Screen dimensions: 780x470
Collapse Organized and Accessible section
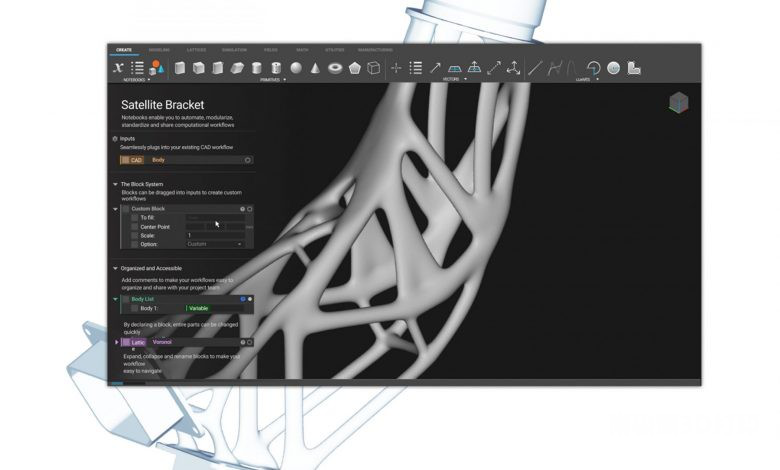coord(115,269)
